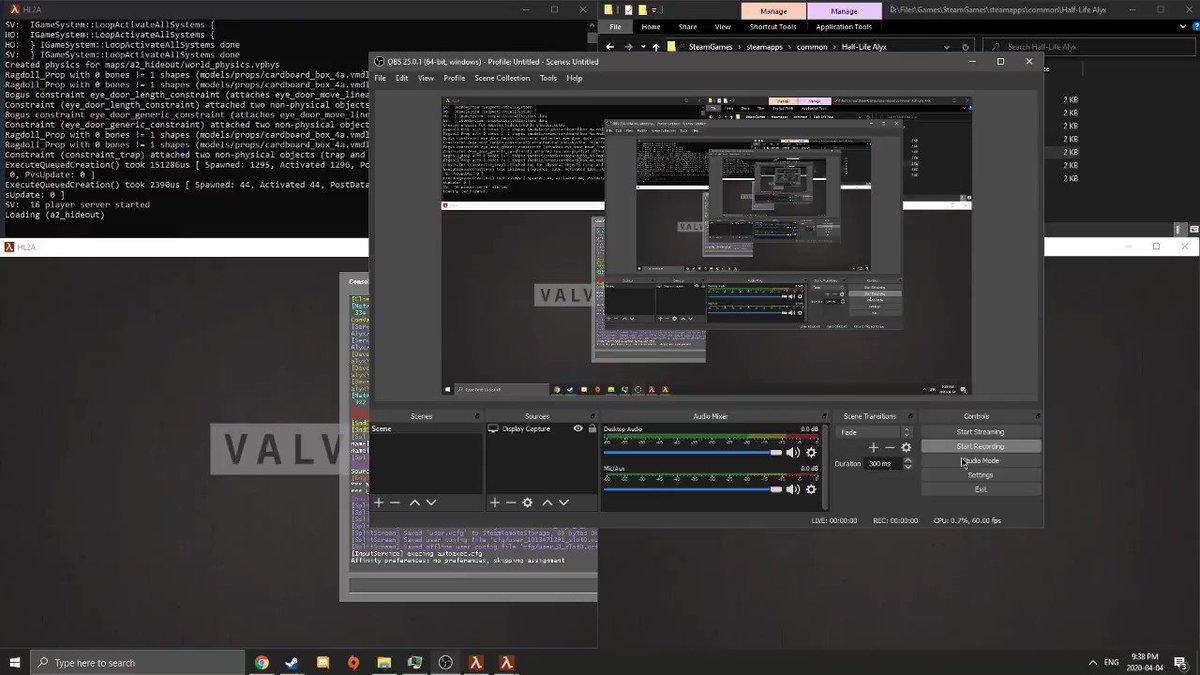Image resolution: width=1200 pixels, height=675 pixels.
Task: Switch to Explorer Home tab
Action: (650, 27)
